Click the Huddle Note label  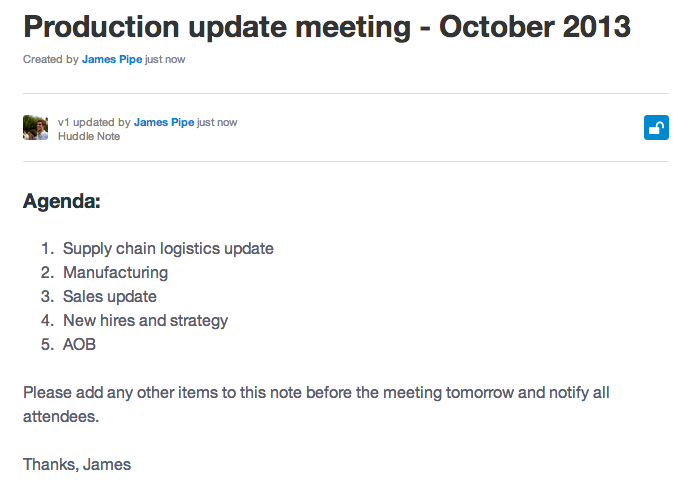(89, 137)
